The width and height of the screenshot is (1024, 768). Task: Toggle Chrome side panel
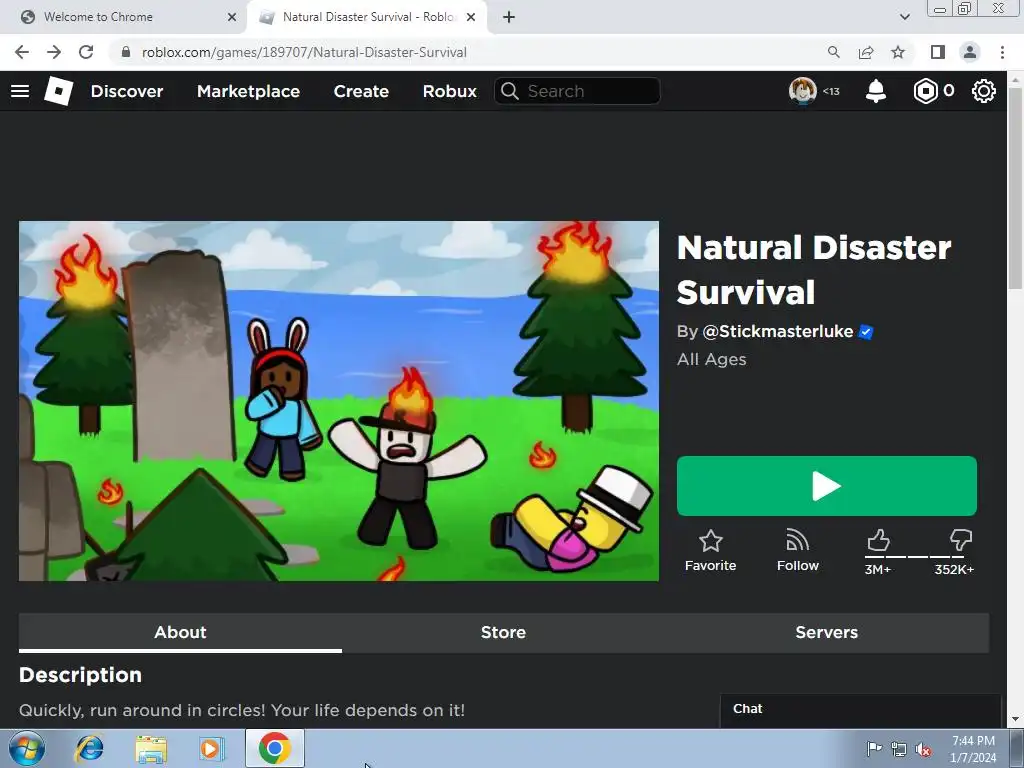click(x=938, y=52)
